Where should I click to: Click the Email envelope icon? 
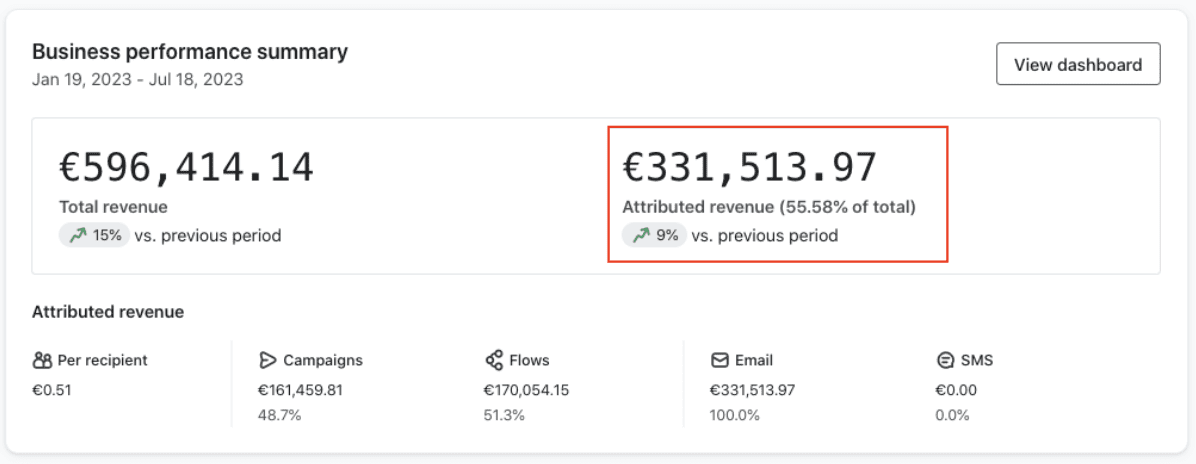719,360
